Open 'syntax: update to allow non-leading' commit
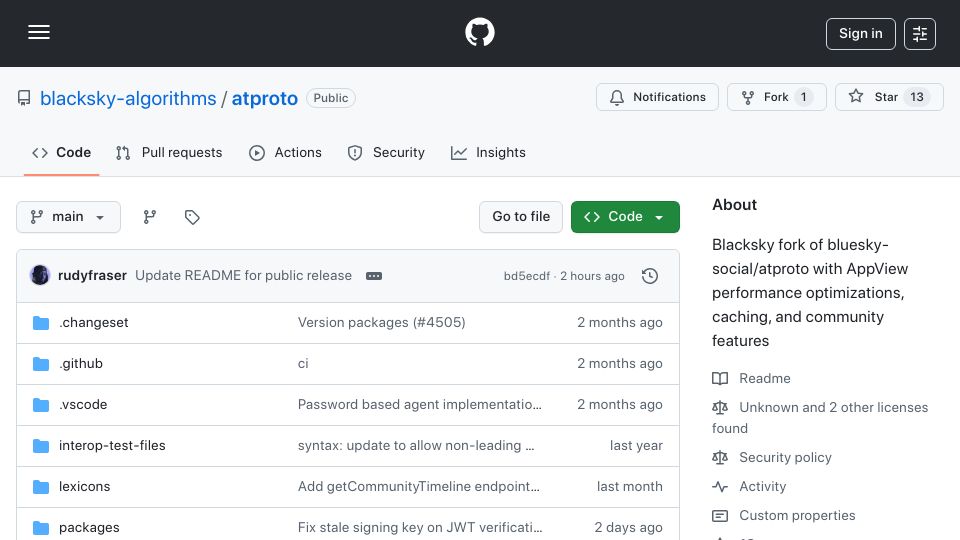 tap(416, 446)
